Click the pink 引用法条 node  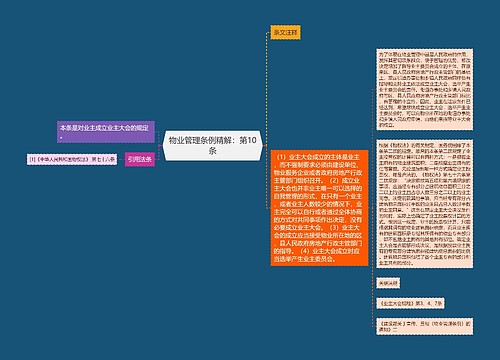(140, 159)
